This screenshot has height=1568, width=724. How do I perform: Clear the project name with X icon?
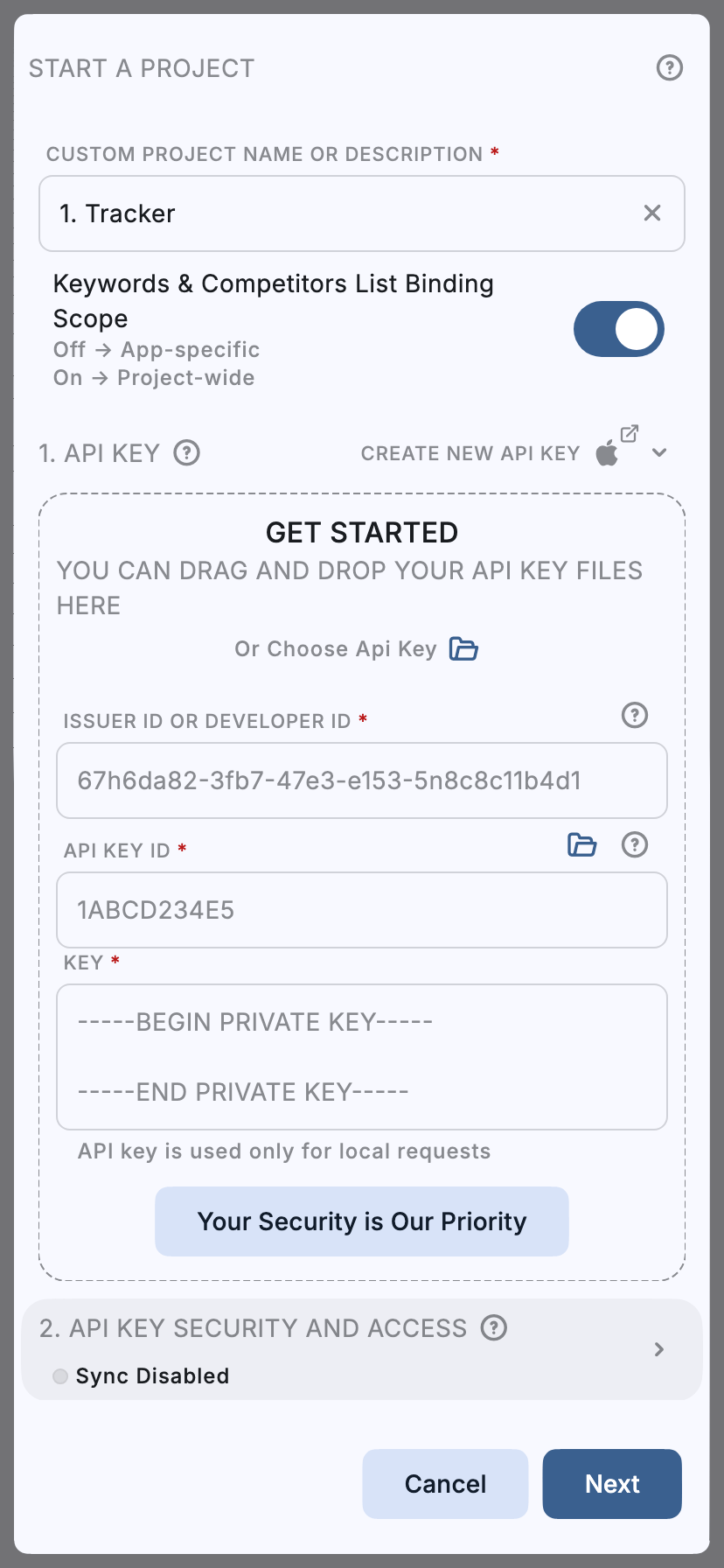pos(652,213)
